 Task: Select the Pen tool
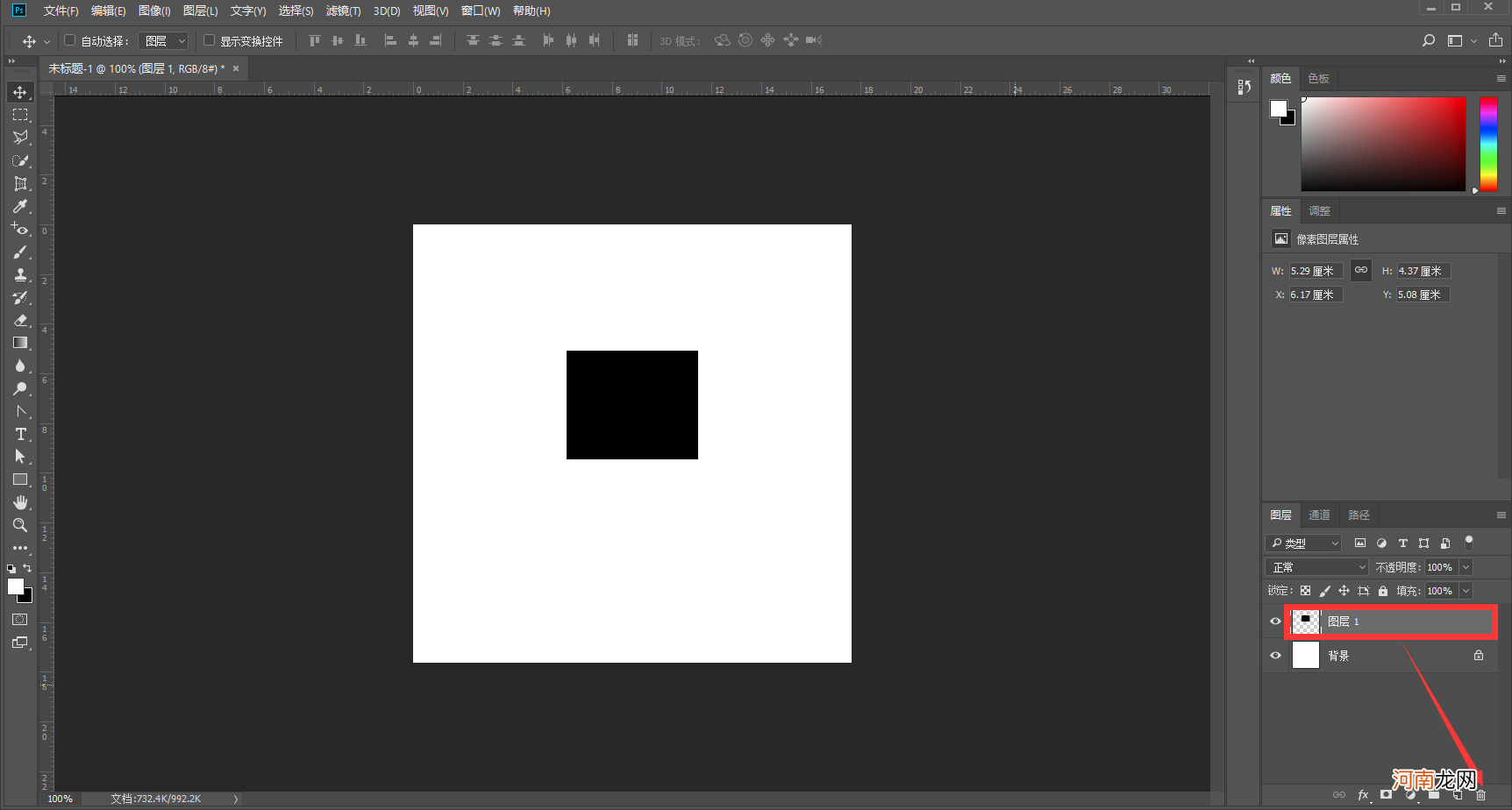coord(20,411)
